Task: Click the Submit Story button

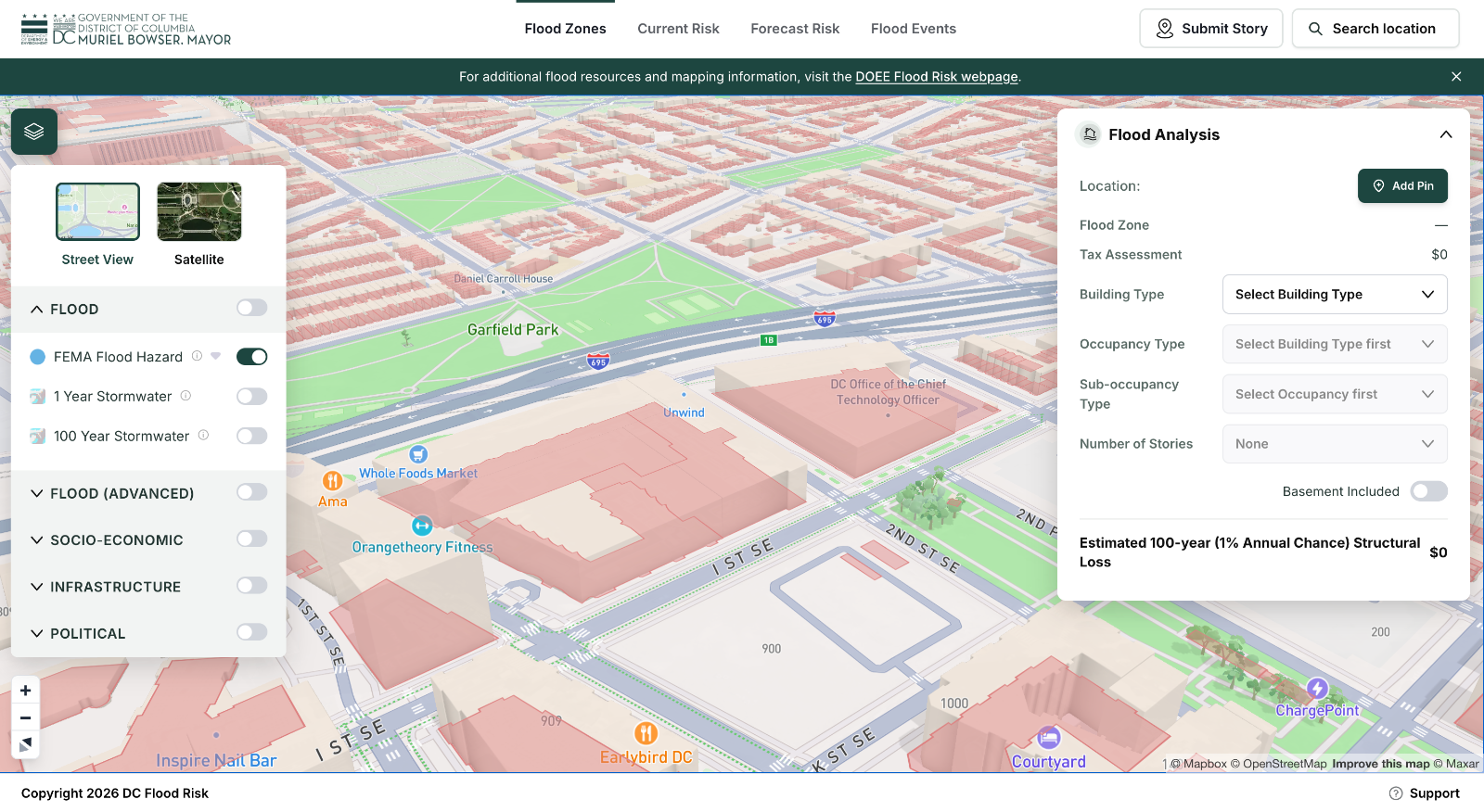Action: tap(1211, 29)
